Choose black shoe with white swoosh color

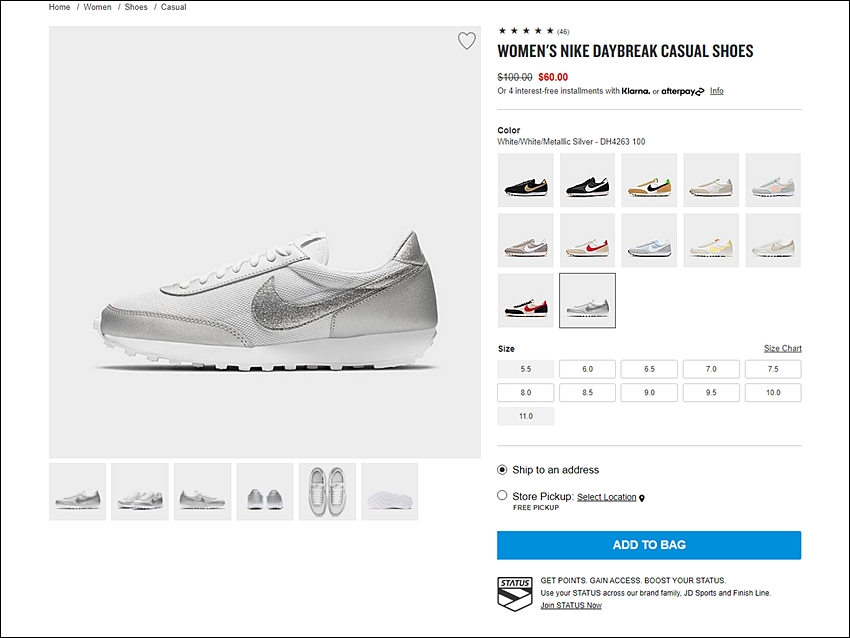click(x=587, y=180)
